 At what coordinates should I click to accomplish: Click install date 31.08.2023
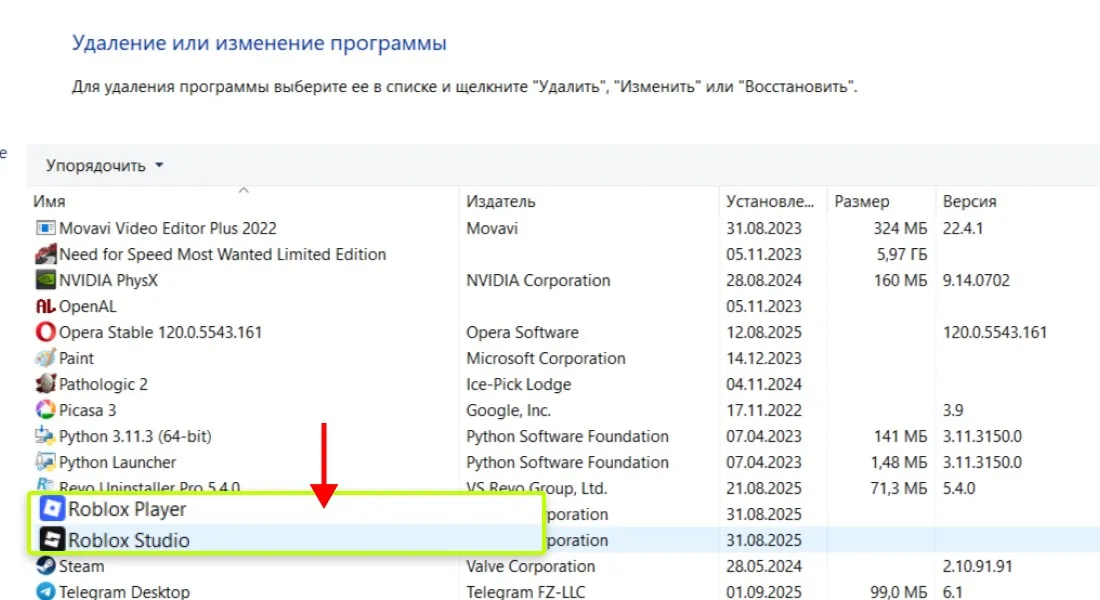click(x=763, y=228)
